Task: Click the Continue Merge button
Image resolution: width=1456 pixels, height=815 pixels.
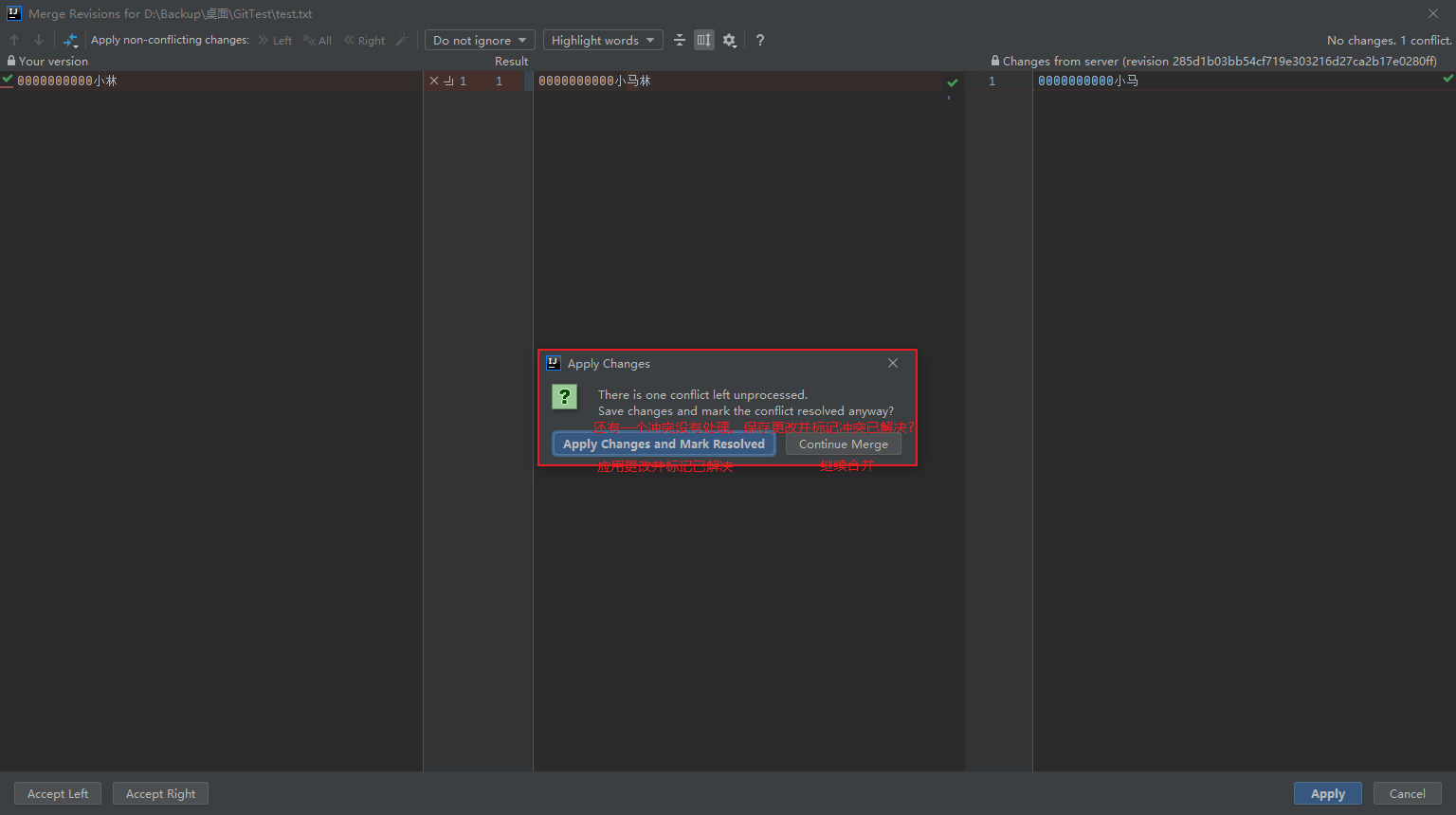Action: (x=844, y=444)
